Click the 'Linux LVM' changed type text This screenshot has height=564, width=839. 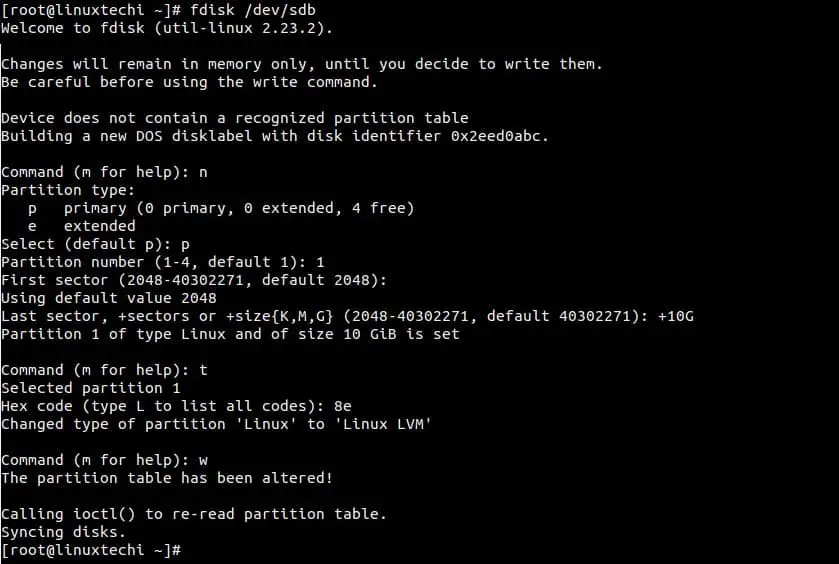[383, 424]
